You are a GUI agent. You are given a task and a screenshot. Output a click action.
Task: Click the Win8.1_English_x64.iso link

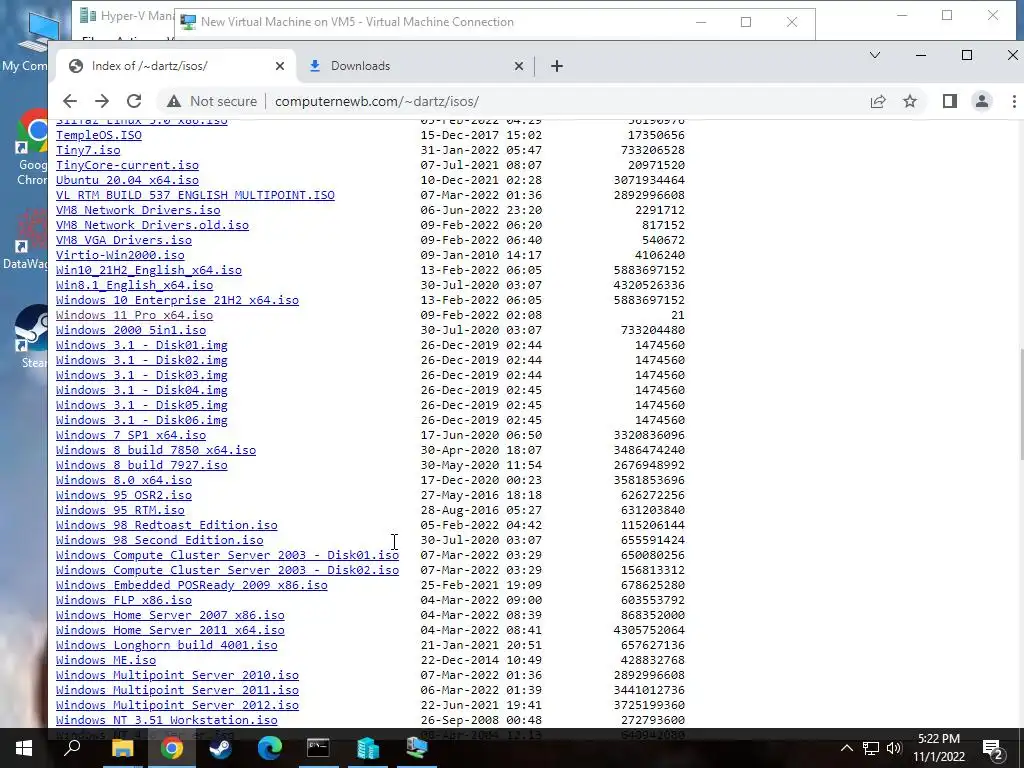pyautogui.click(x=135, y=285)
